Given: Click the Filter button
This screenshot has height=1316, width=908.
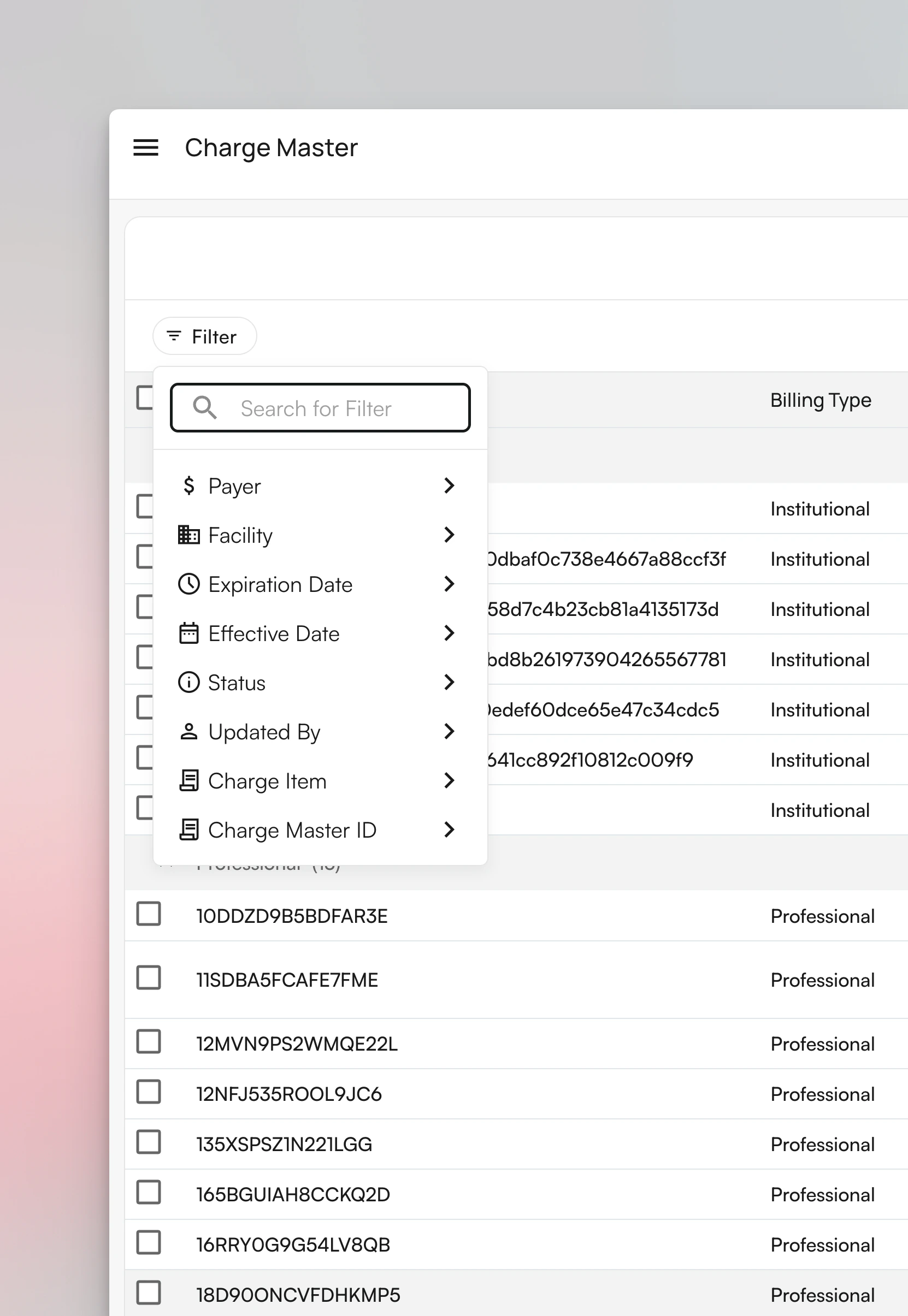Looking at the screenshot, I should (204, 336).
